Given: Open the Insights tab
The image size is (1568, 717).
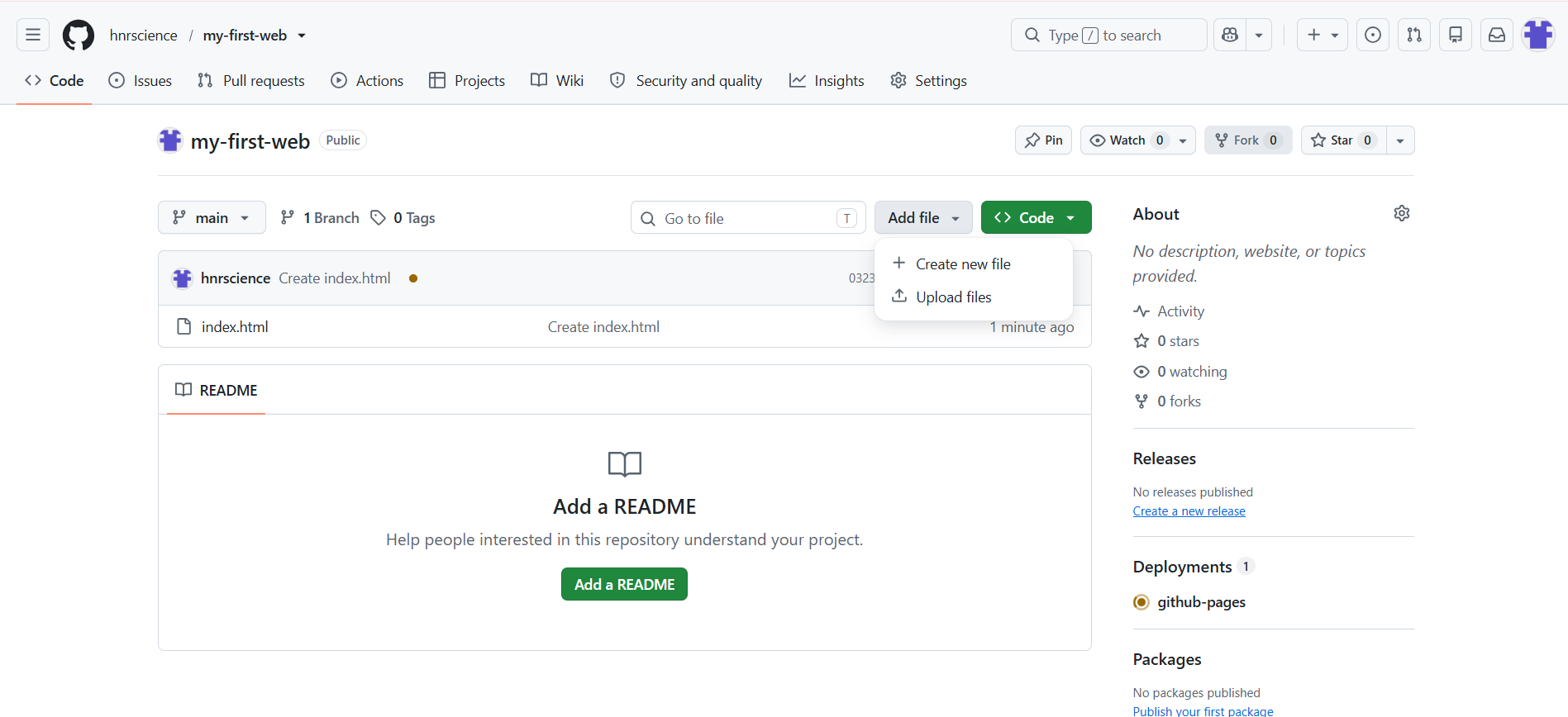Looking at the screenshot, I should coord(827,80).
